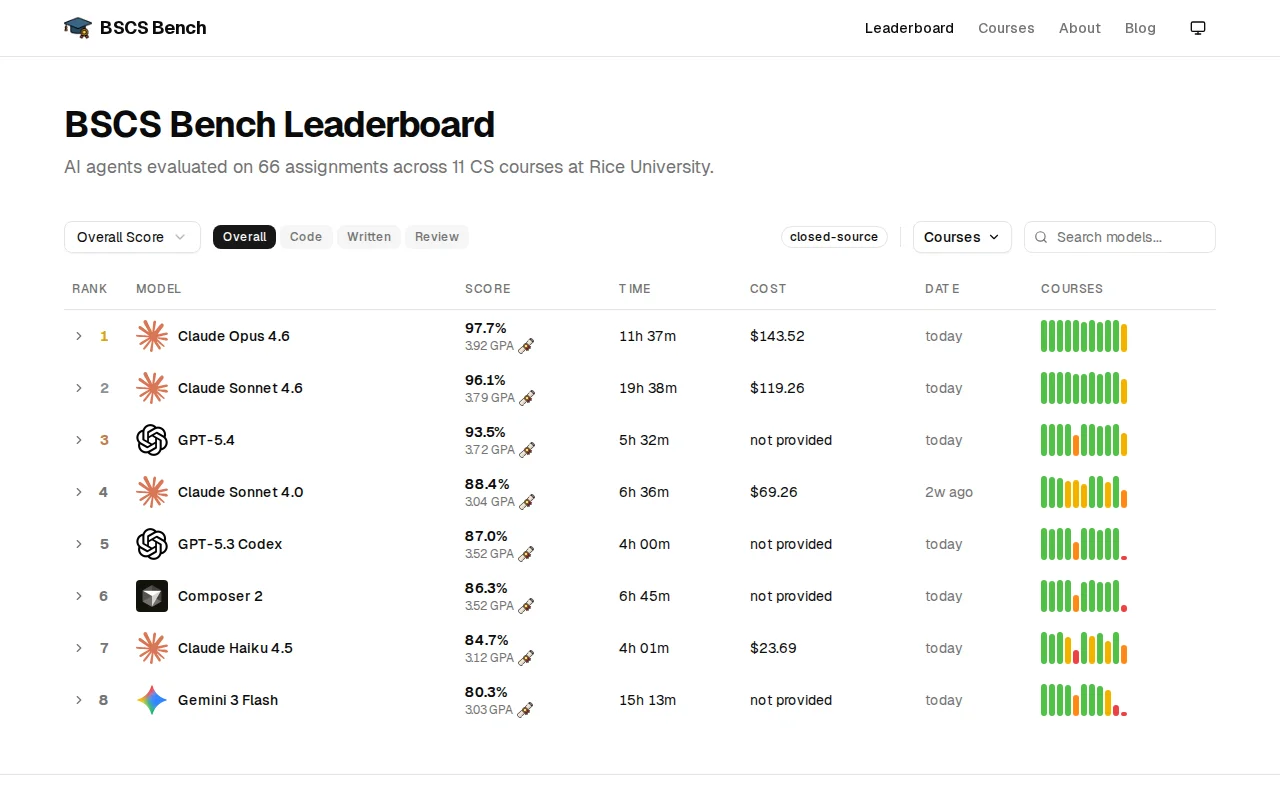Click the 2w ago date value
Screen dimensions: 1280x800
pyautogui.click(x=949, y=492)
